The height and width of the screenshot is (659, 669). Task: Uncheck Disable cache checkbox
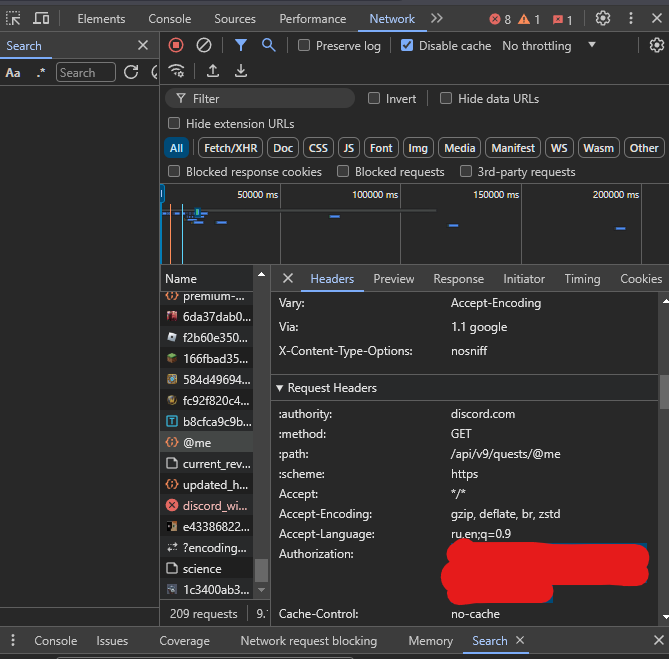(407, 45)
